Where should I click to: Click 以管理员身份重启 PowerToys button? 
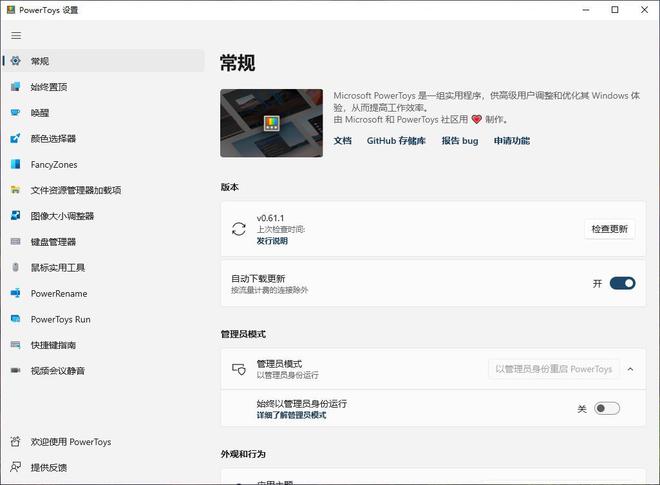point(554,369)
